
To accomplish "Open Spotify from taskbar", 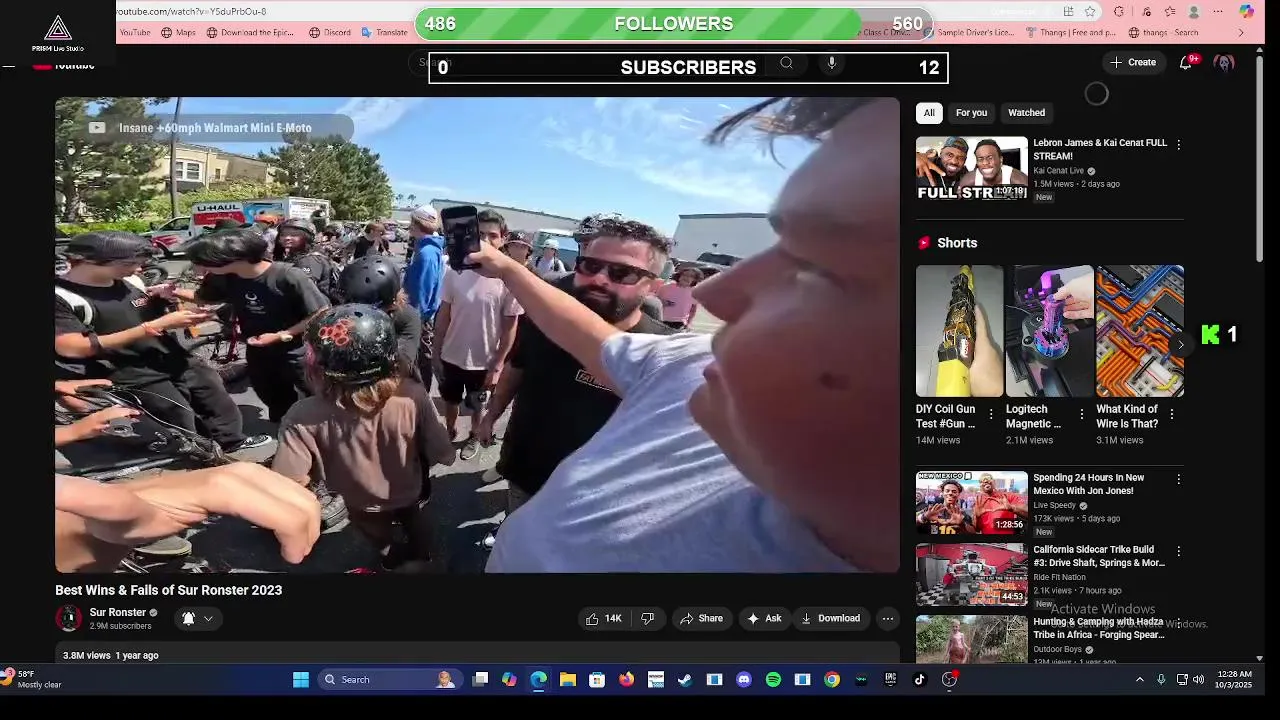I will pos(773,680).
